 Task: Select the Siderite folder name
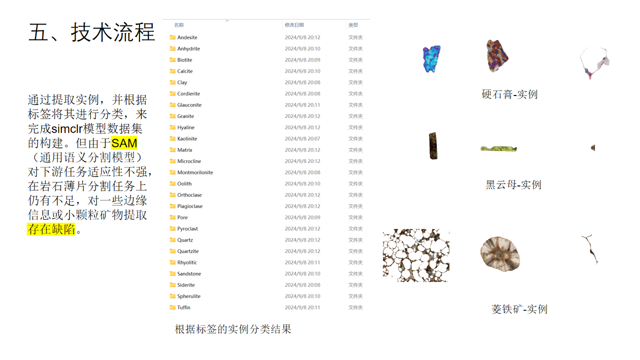(x=186, y=285)
